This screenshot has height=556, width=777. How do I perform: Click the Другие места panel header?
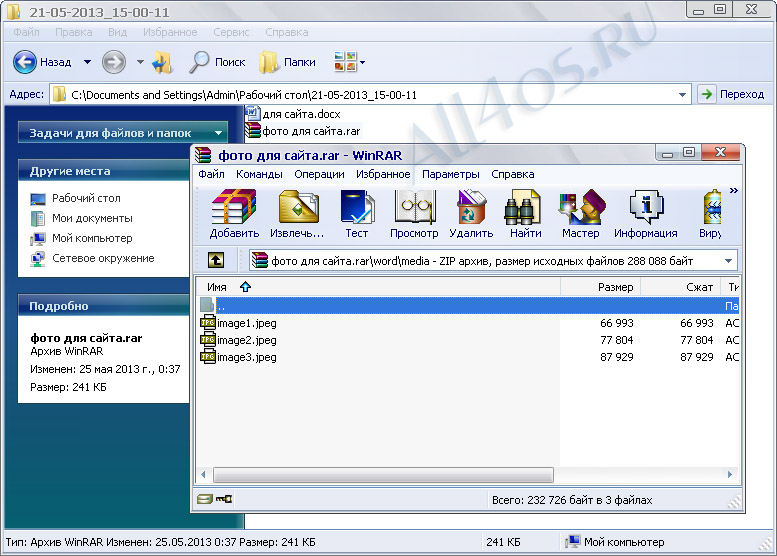(104, 171)
